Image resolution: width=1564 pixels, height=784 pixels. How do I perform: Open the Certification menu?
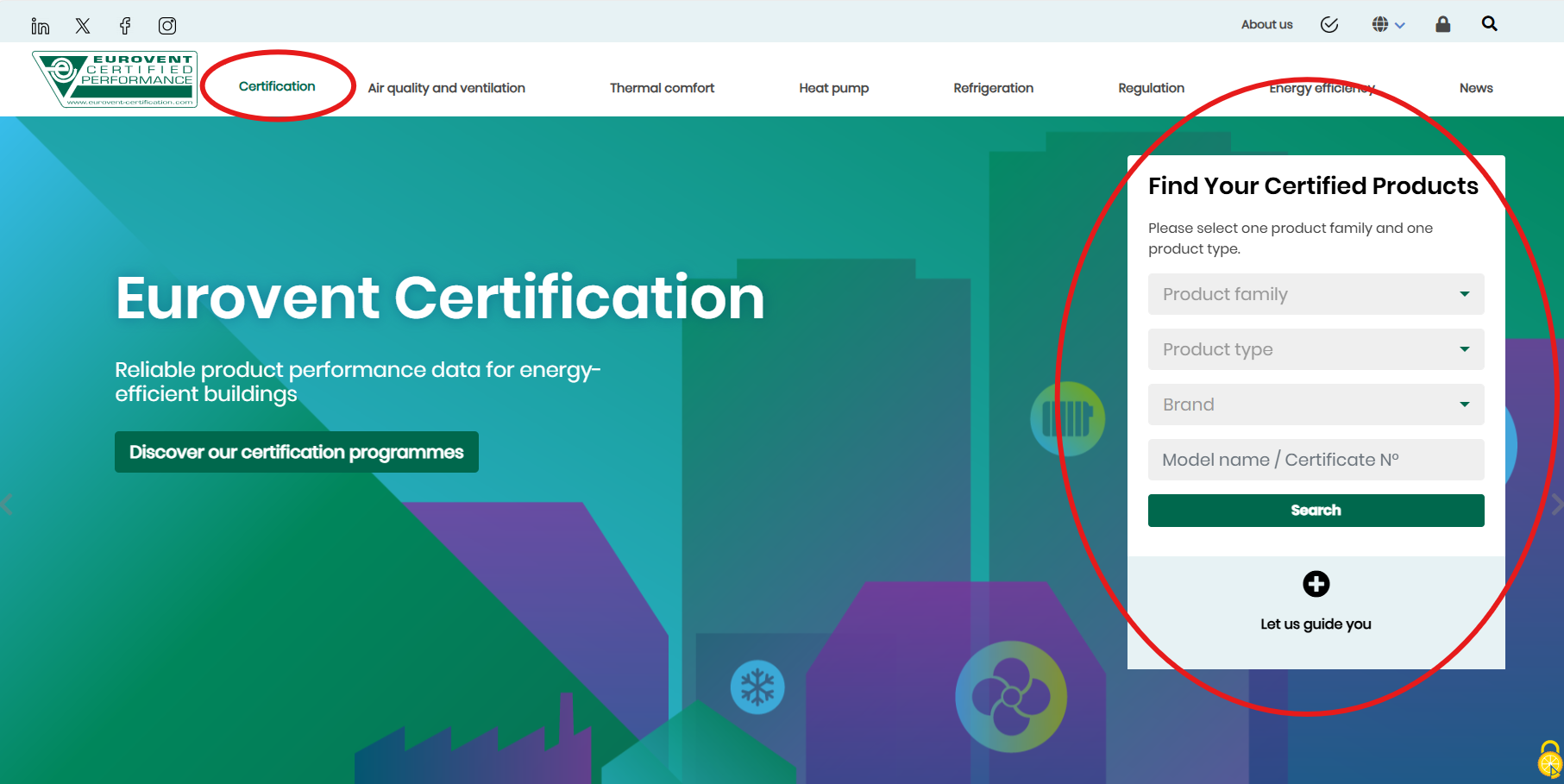(x=277, y=86)
